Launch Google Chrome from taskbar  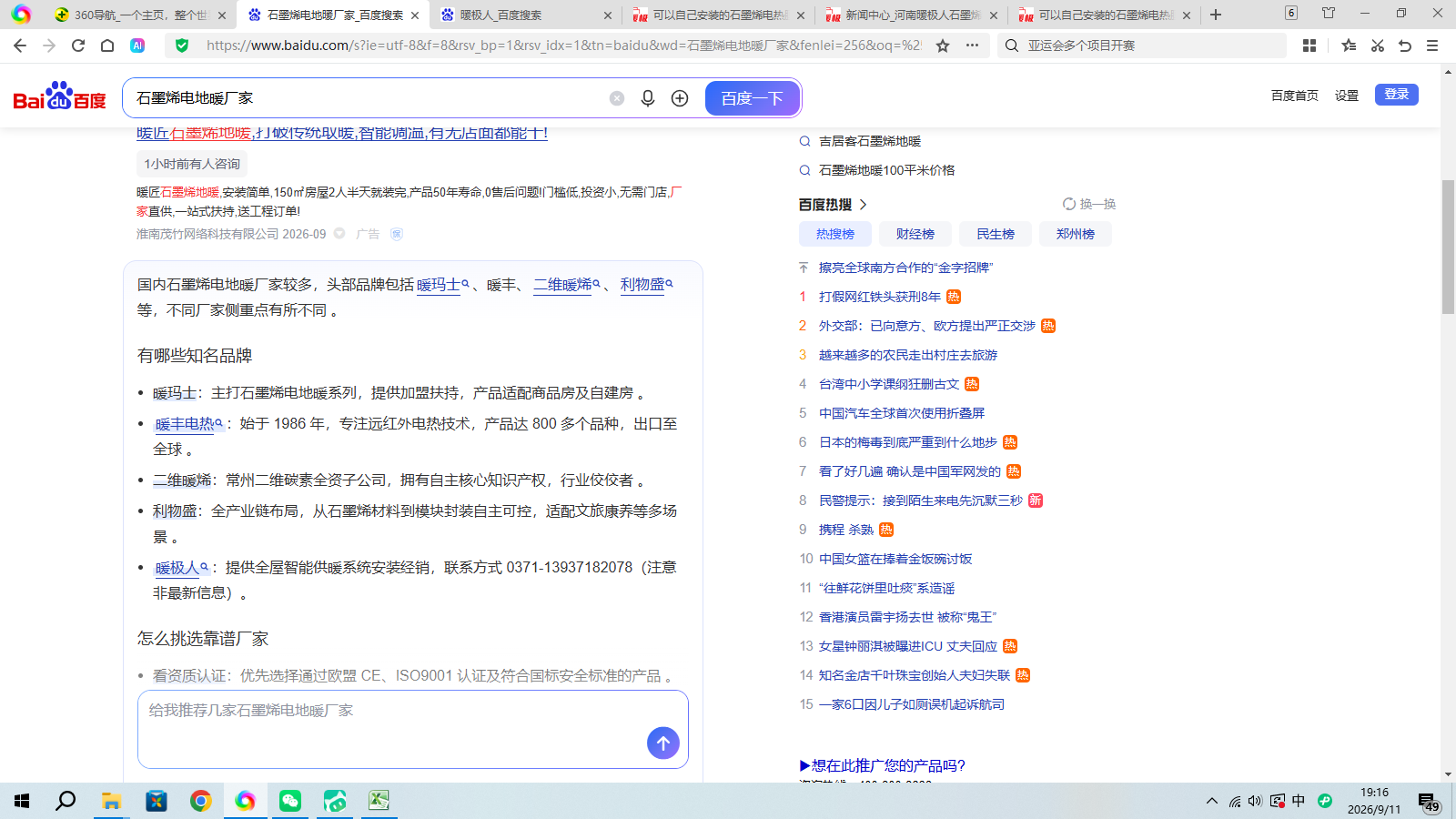click(200, 801)
